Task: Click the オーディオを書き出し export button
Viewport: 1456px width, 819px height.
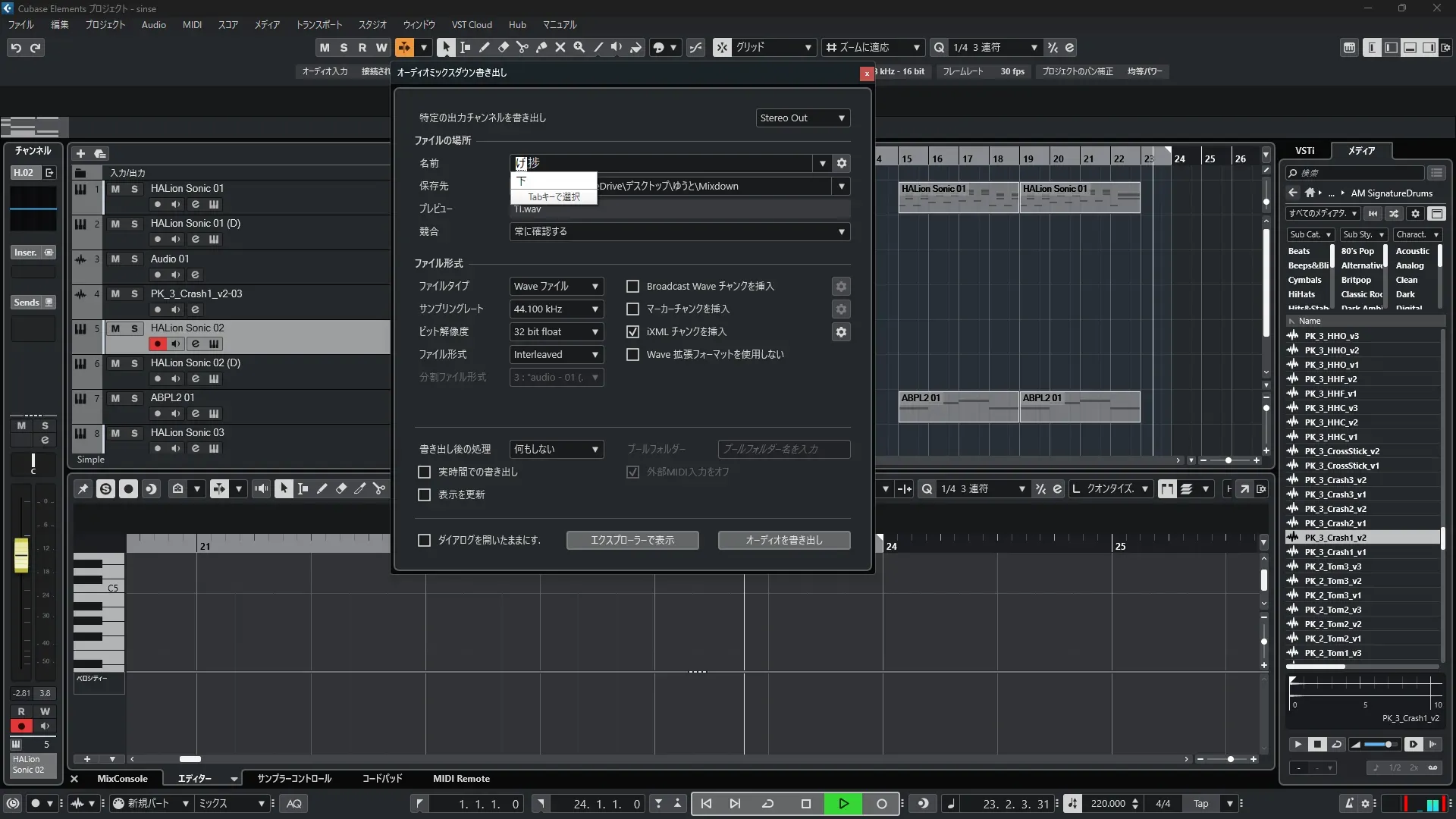Action: click(783, 540)
